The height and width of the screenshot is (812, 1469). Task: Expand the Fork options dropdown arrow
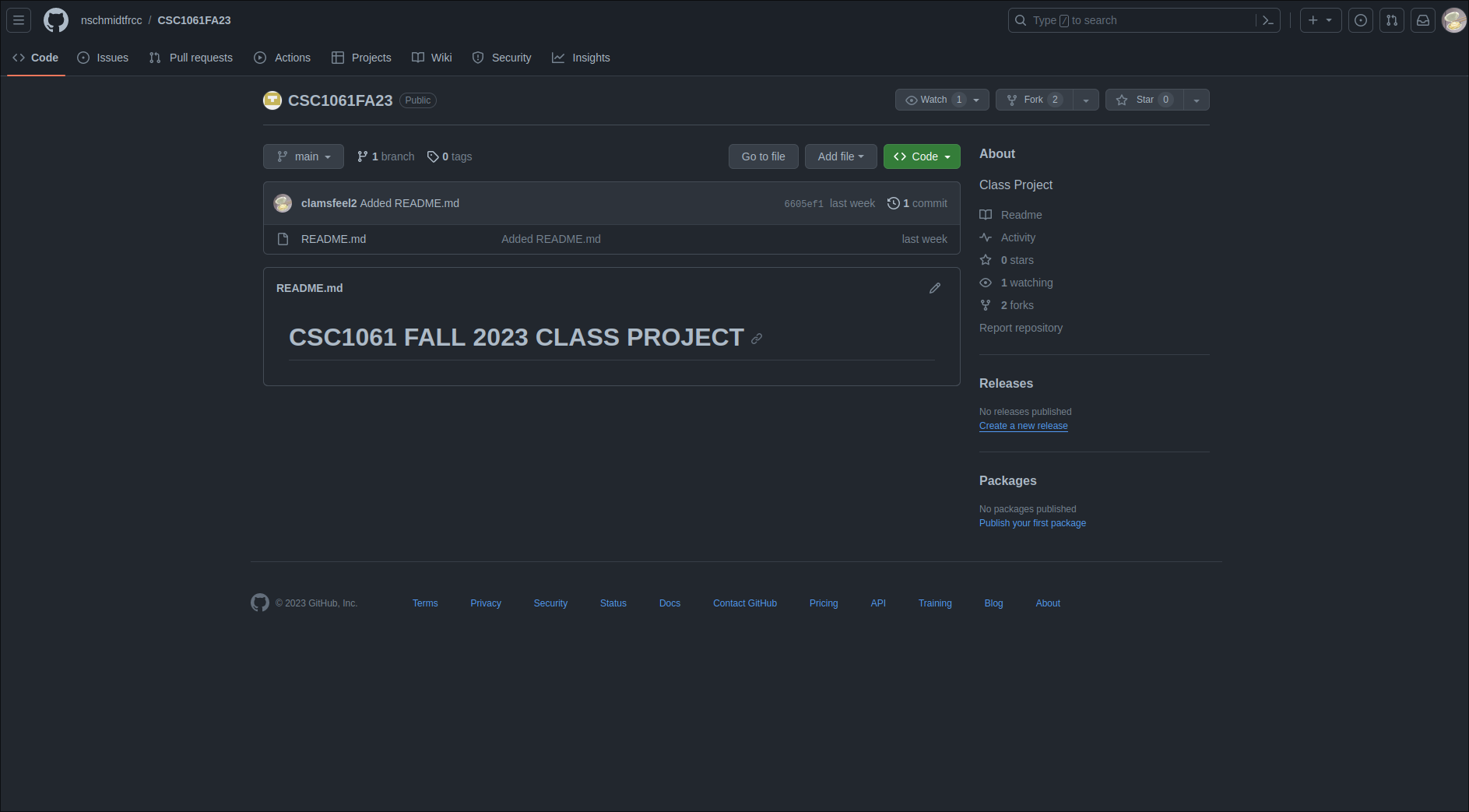coord(1086,100)
